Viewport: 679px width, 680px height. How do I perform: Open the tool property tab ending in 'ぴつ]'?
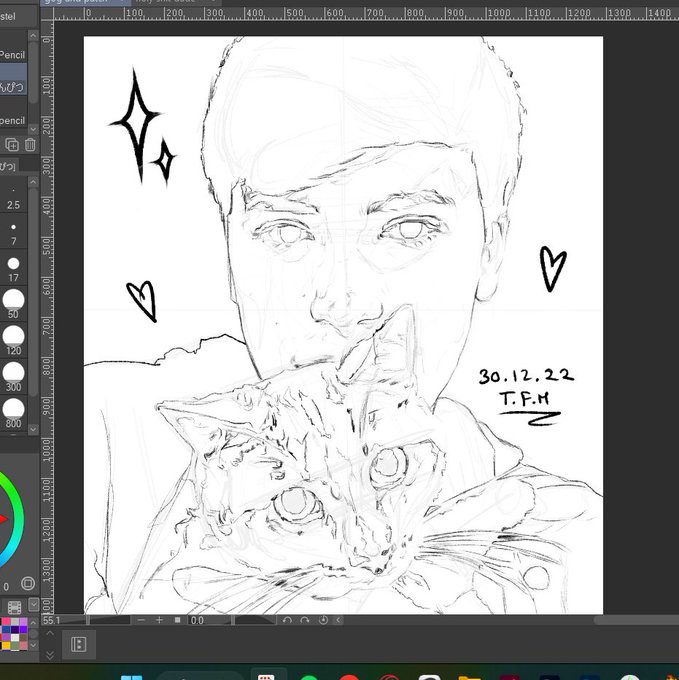[x=8, y=166]
